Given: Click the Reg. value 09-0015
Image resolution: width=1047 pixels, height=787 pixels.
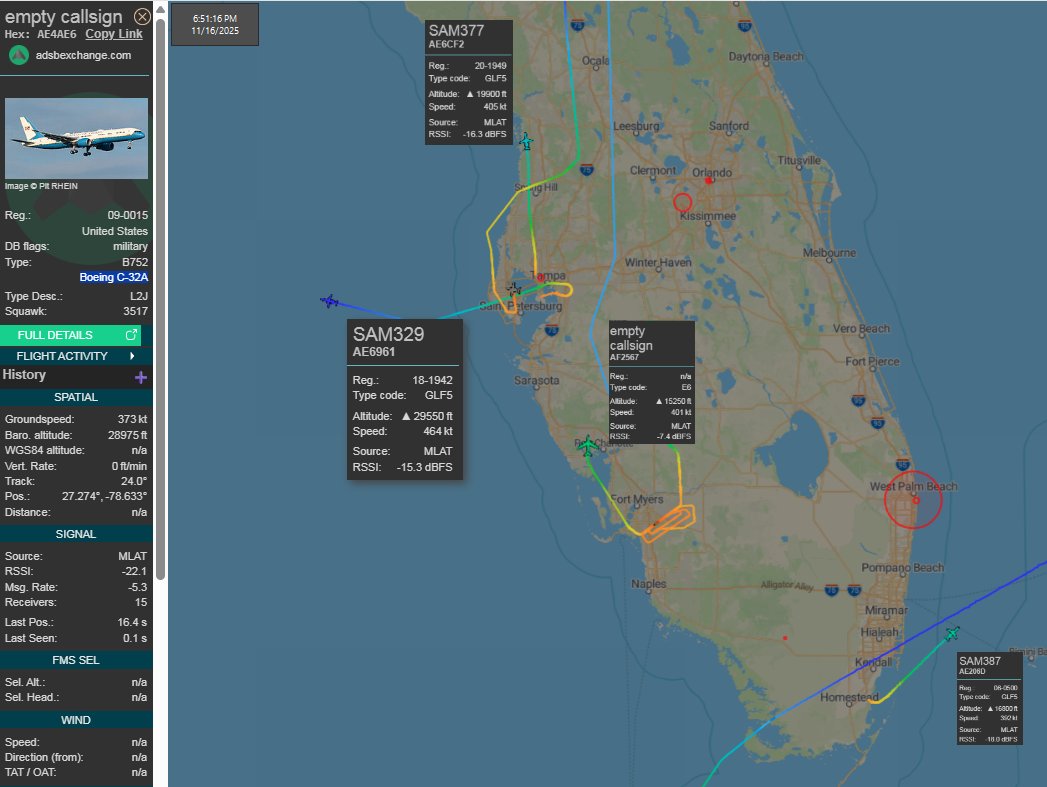Looking at the screenshot, I should (x=128, y=215).
